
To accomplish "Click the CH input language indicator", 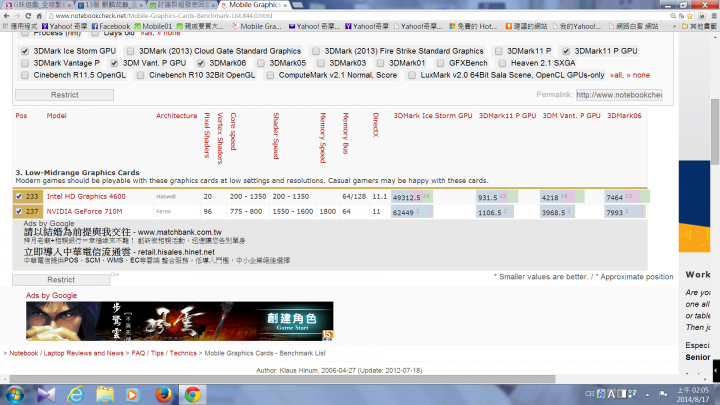I will [590, 394].
